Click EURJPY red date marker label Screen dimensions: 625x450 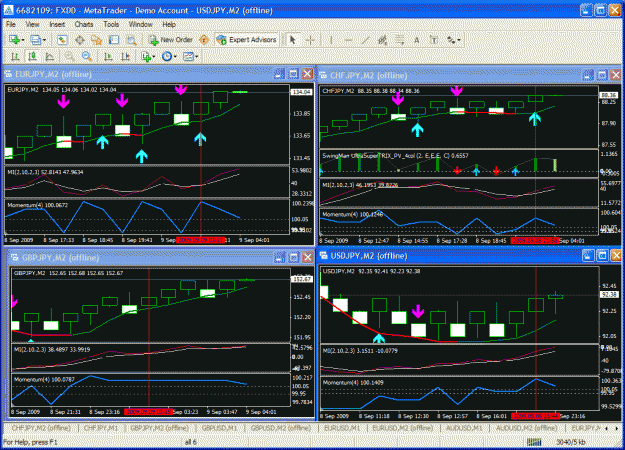[x=200, y=240]
